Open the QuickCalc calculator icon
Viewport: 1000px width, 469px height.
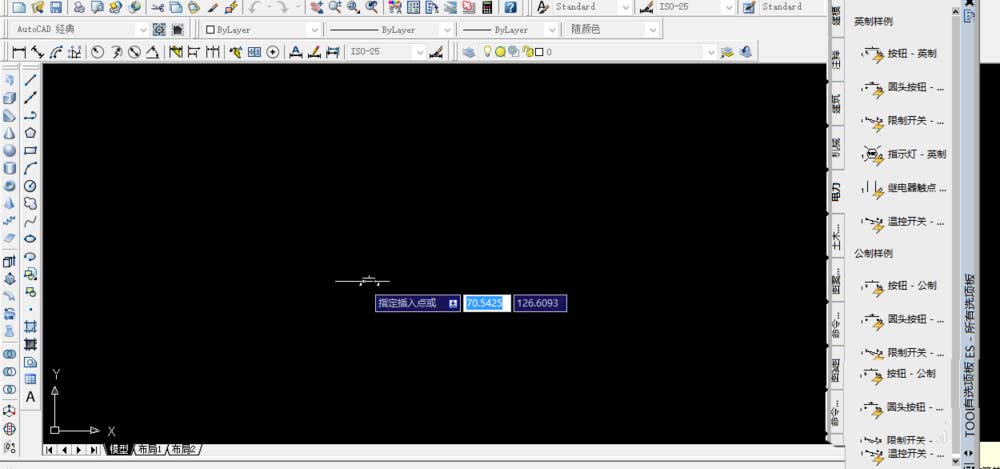(x=487, y=7)
